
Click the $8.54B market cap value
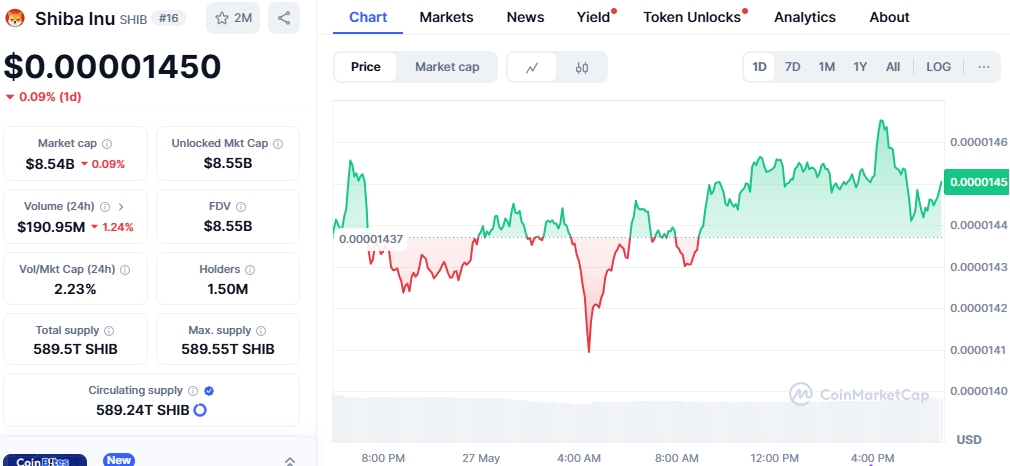tap(50, 164)
